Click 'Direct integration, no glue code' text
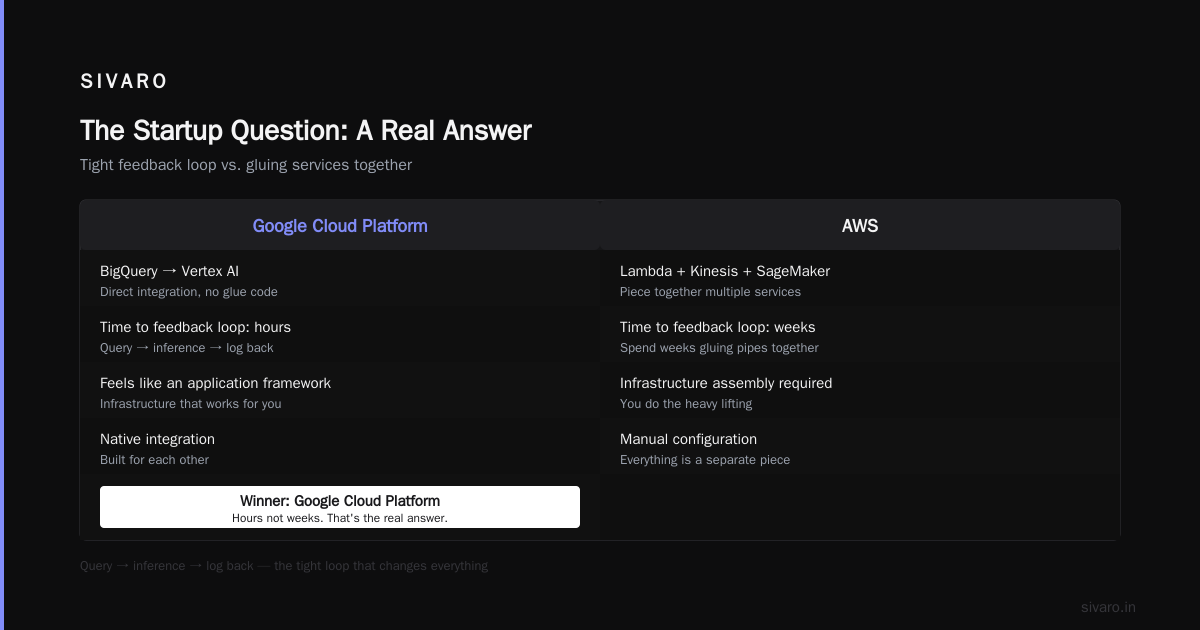The image size is (1200, 630). [189, 292]
